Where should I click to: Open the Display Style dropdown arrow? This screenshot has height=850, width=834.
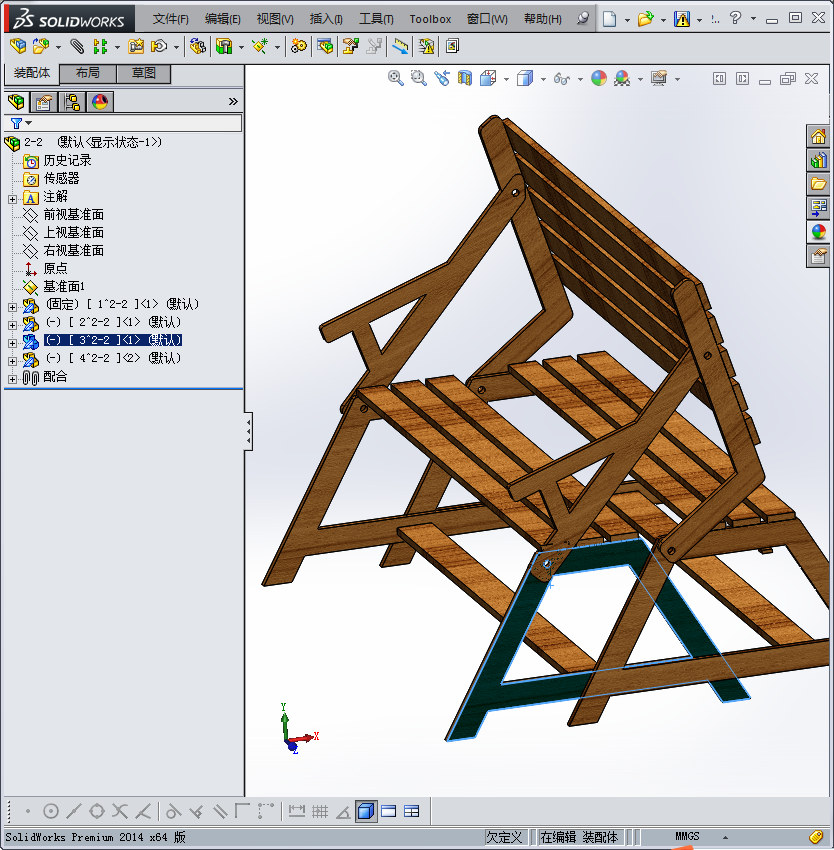543,79
